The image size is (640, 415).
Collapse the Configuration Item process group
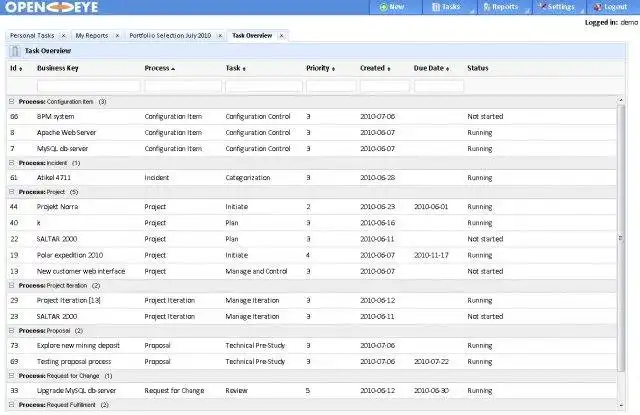(12, 102)
